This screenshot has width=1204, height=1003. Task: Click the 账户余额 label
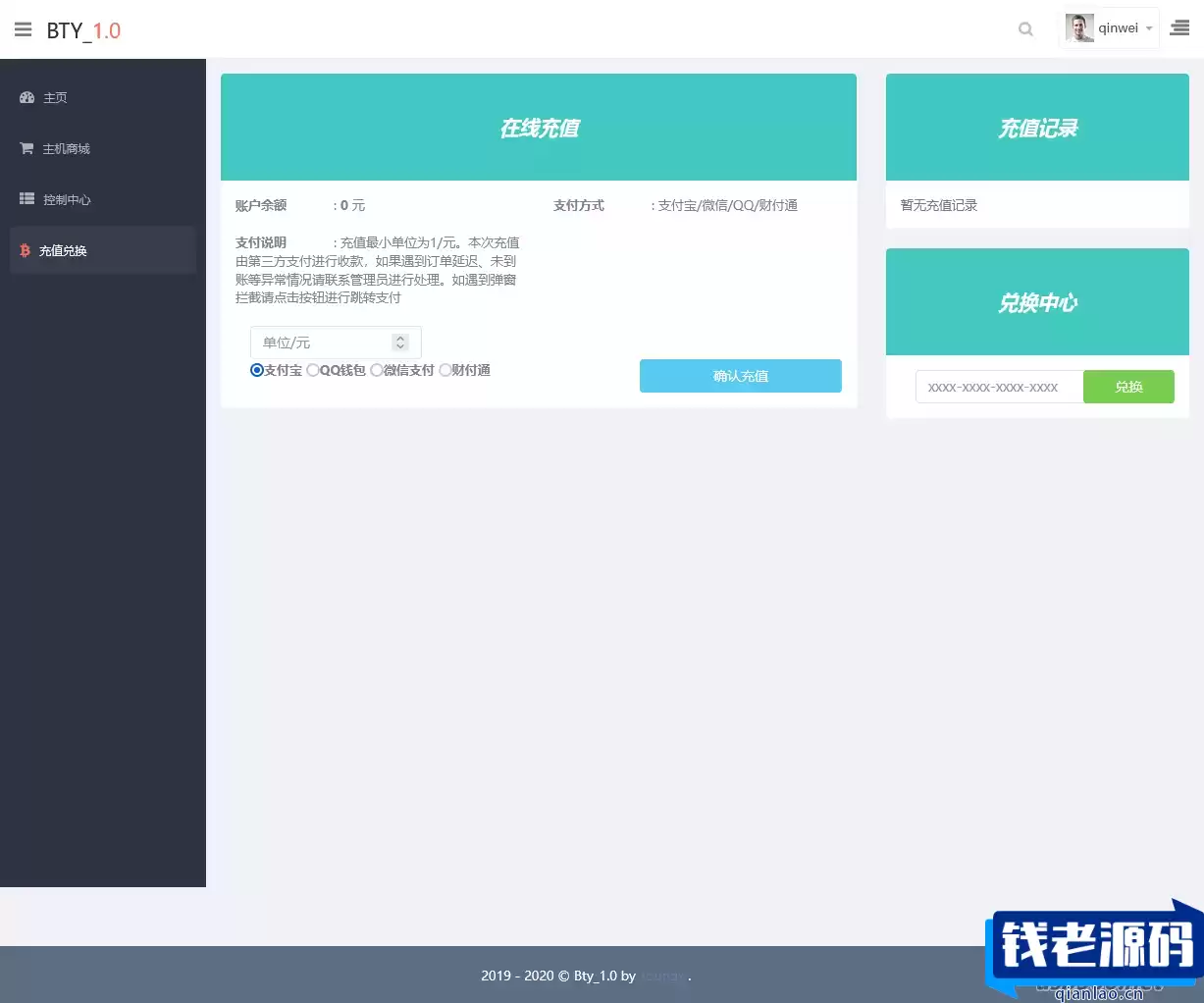261,205
